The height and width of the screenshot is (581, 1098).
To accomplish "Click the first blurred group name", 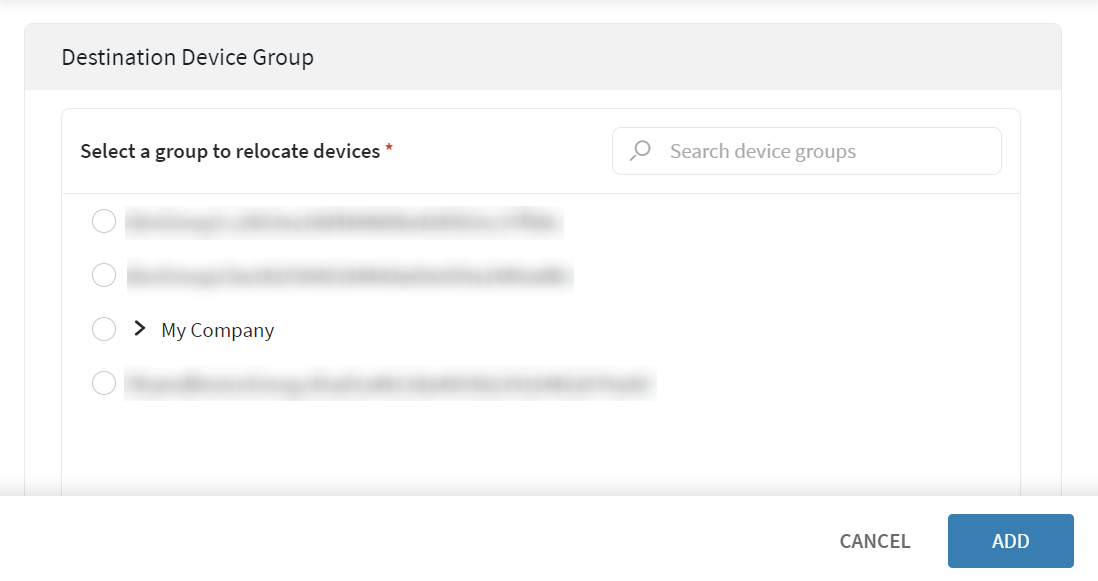I will [343, 222].
